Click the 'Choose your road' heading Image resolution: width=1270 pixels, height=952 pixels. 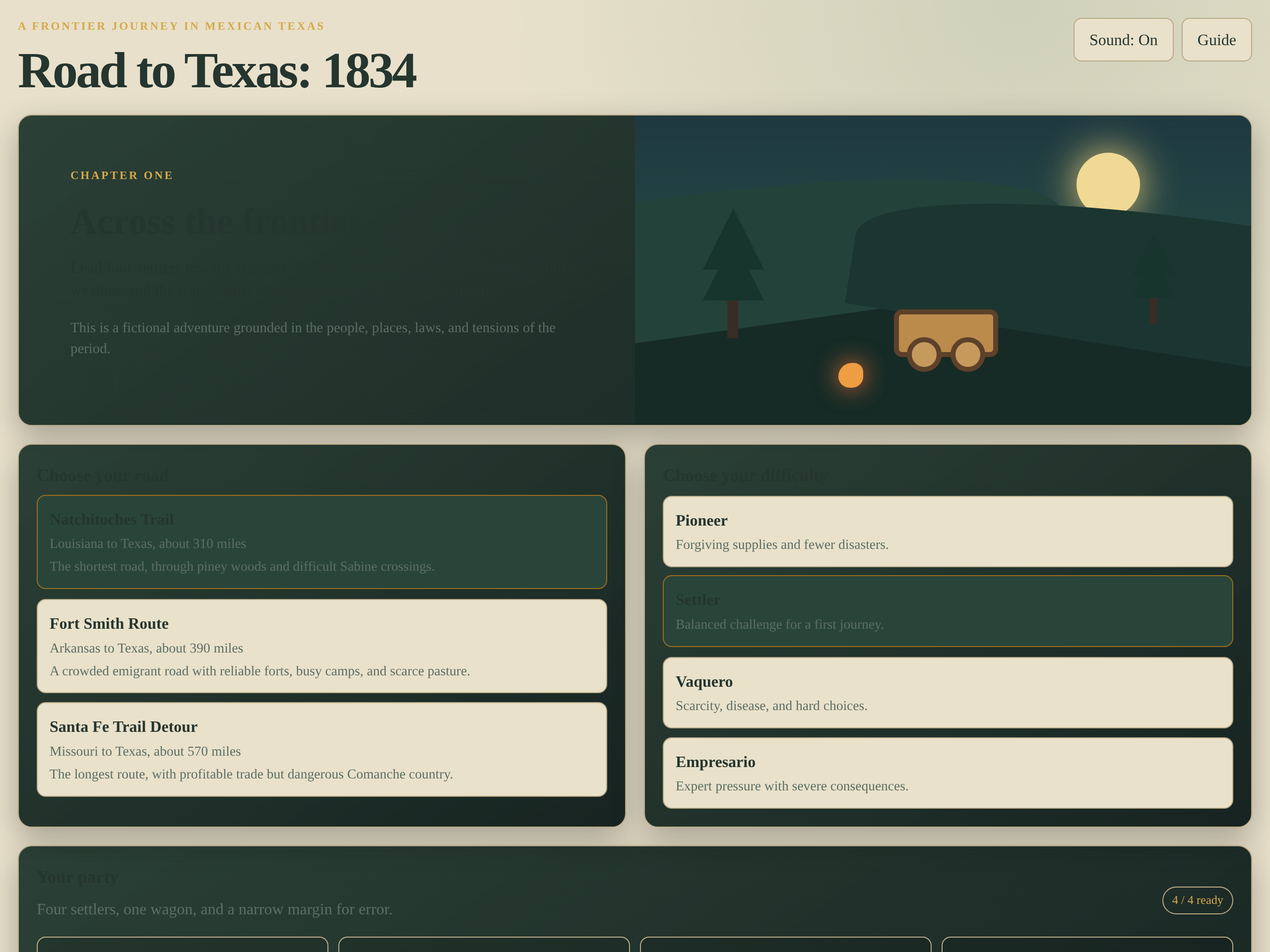pos(103,475)
